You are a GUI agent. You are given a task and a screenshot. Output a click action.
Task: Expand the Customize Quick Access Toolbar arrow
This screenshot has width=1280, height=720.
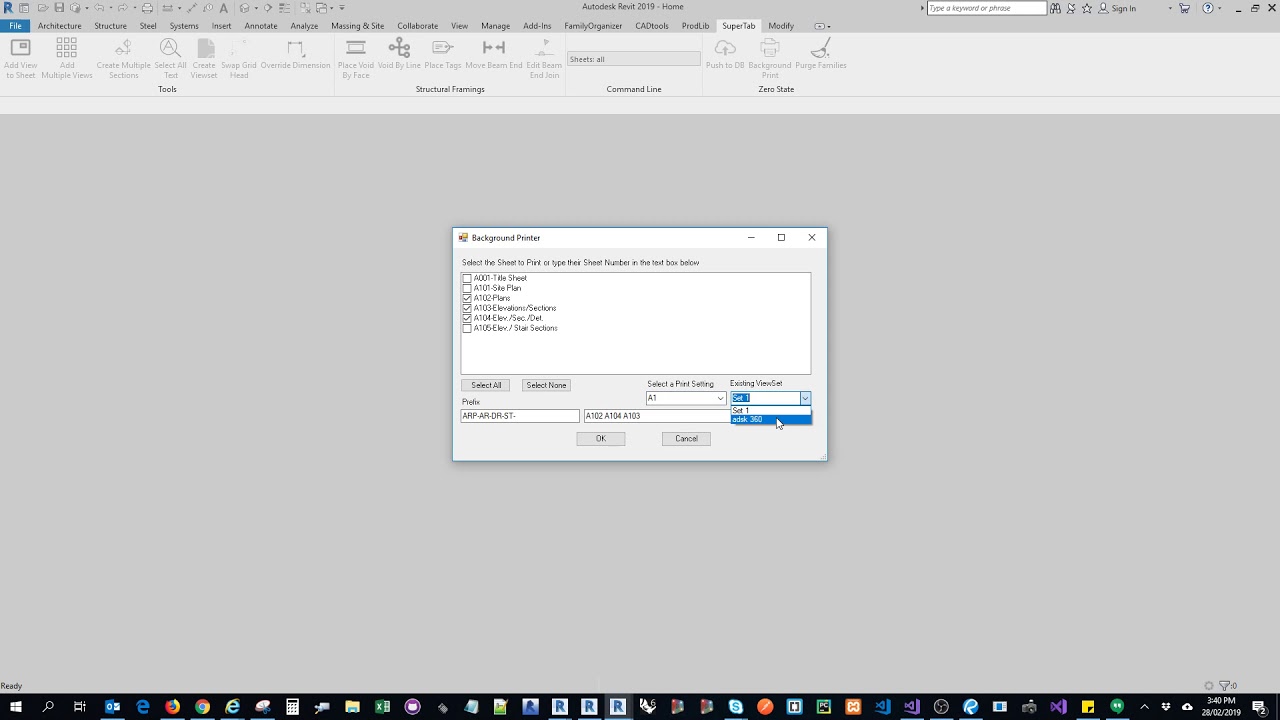pos(342,8)
